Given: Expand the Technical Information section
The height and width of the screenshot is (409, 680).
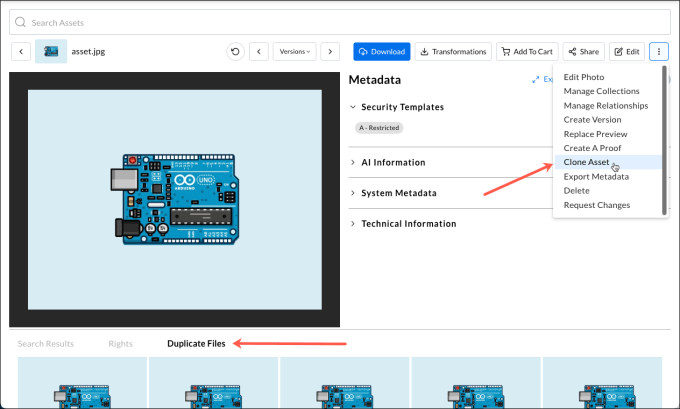Looking at the screenshot, I should click(353, 224).
